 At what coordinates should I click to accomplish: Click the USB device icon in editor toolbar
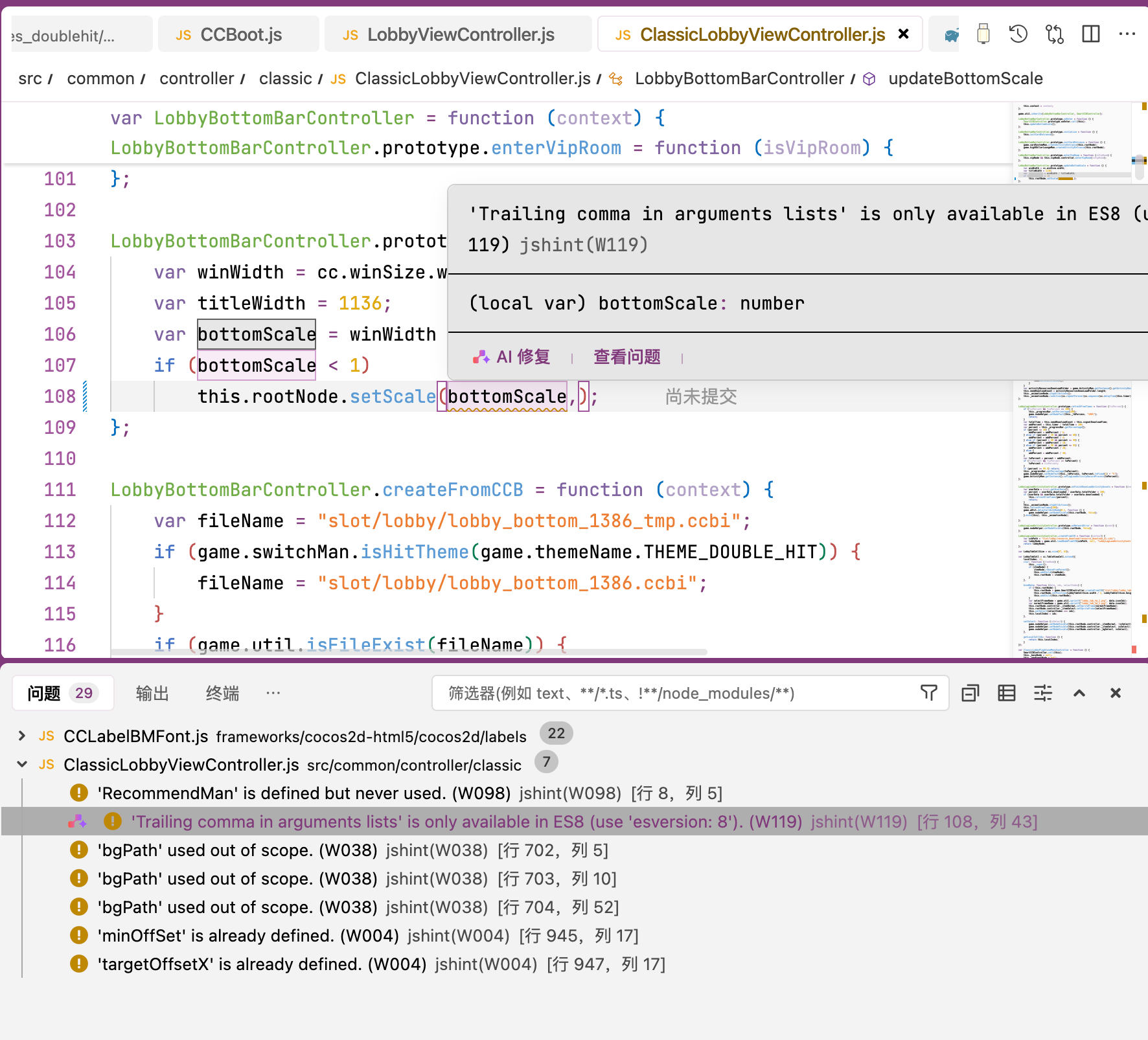pyautogui.click(x=983, y=34)
